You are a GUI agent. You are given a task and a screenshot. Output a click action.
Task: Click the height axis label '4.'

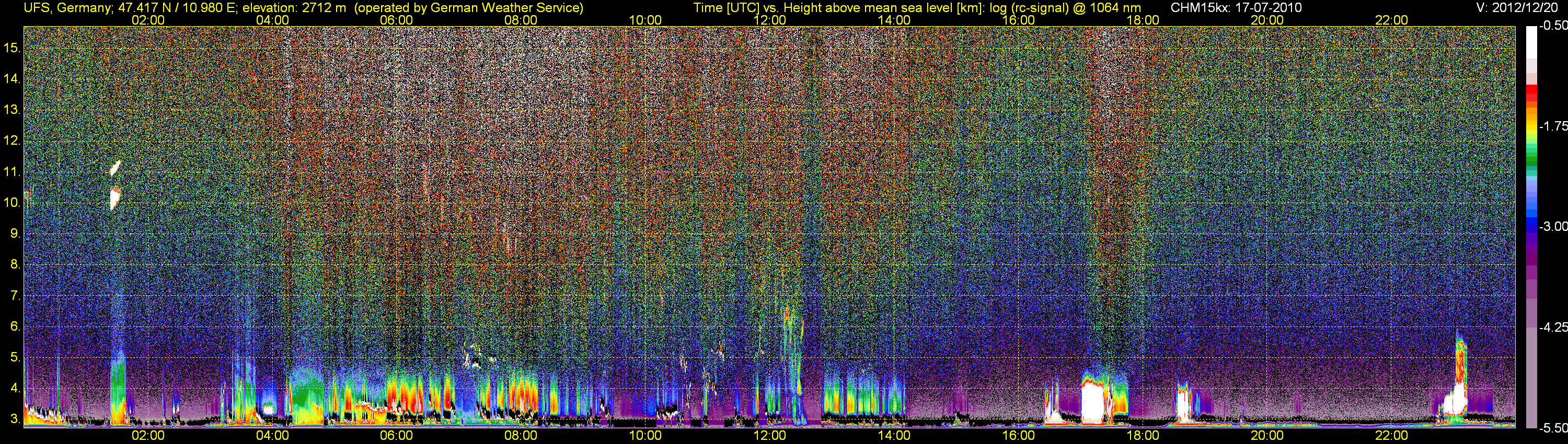15,388
